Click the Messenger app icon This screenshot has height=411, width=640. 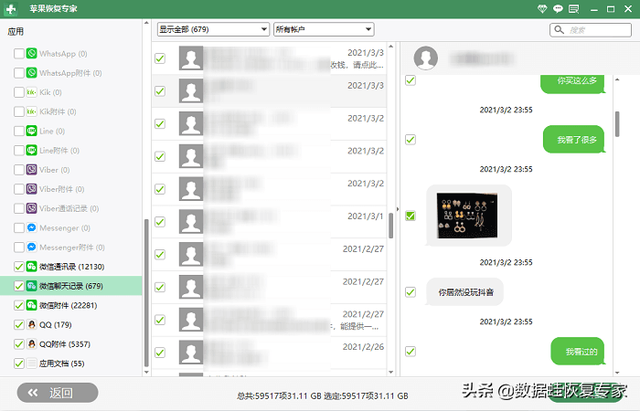pos(31,228)
